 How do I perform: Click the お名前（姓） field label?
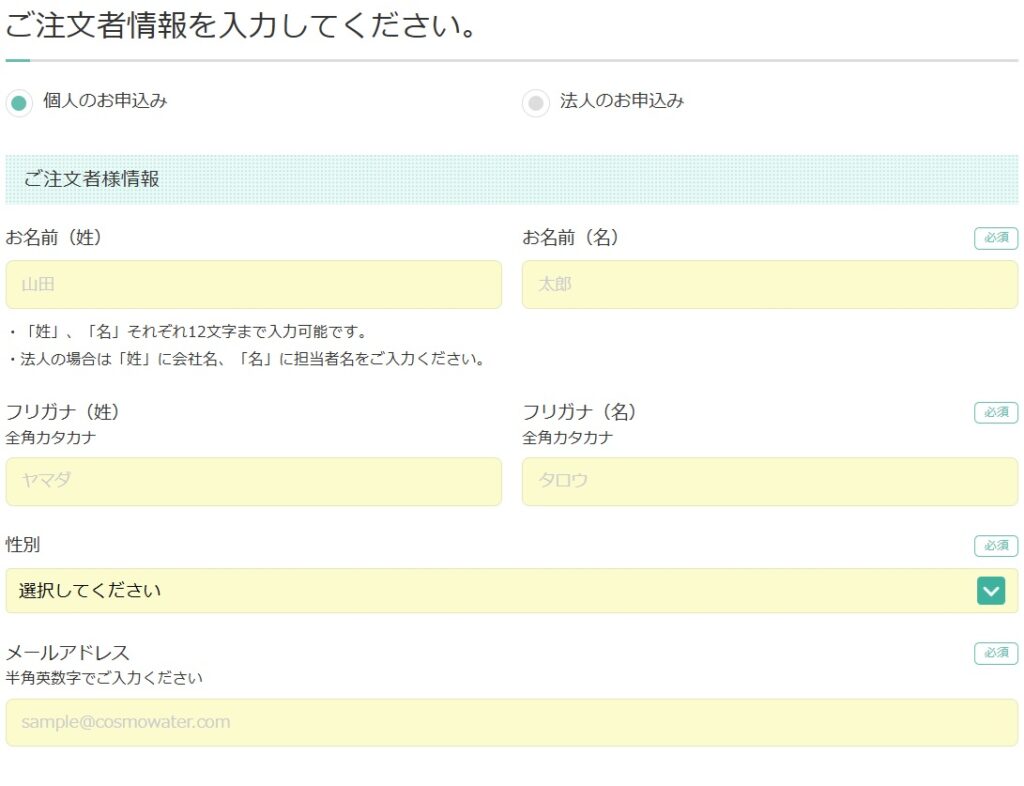pos(54,238)
